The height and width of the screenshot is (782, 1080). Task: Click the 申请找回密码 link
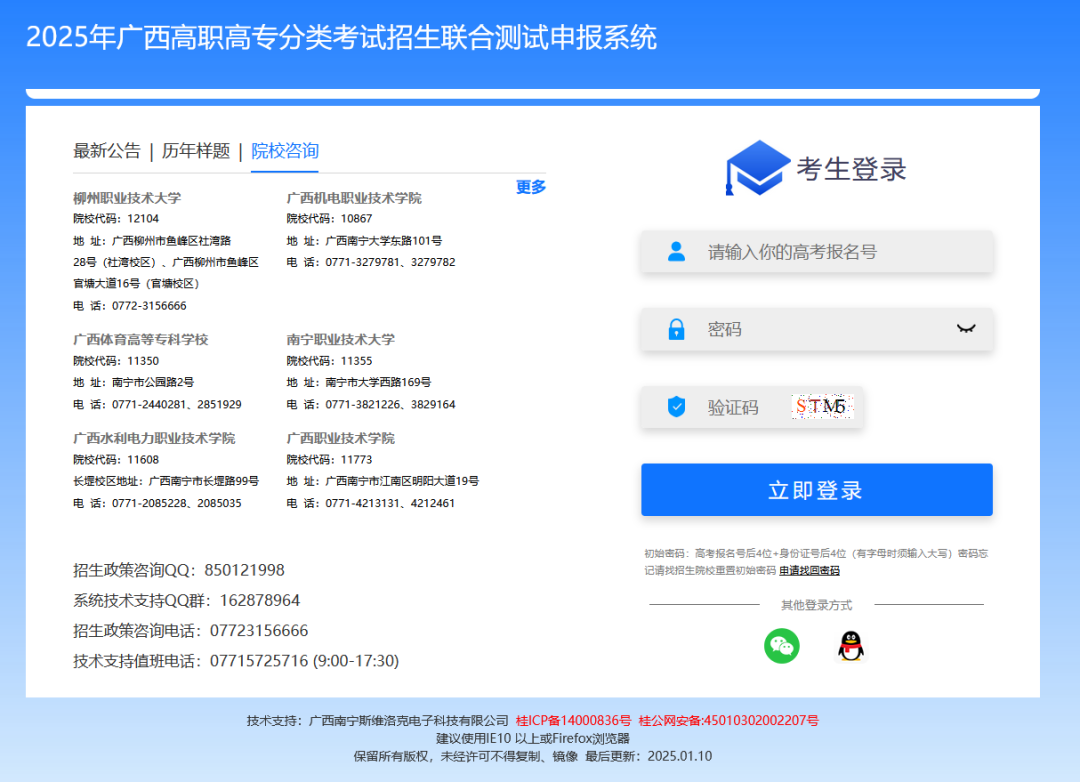click(x=809, y=571)
